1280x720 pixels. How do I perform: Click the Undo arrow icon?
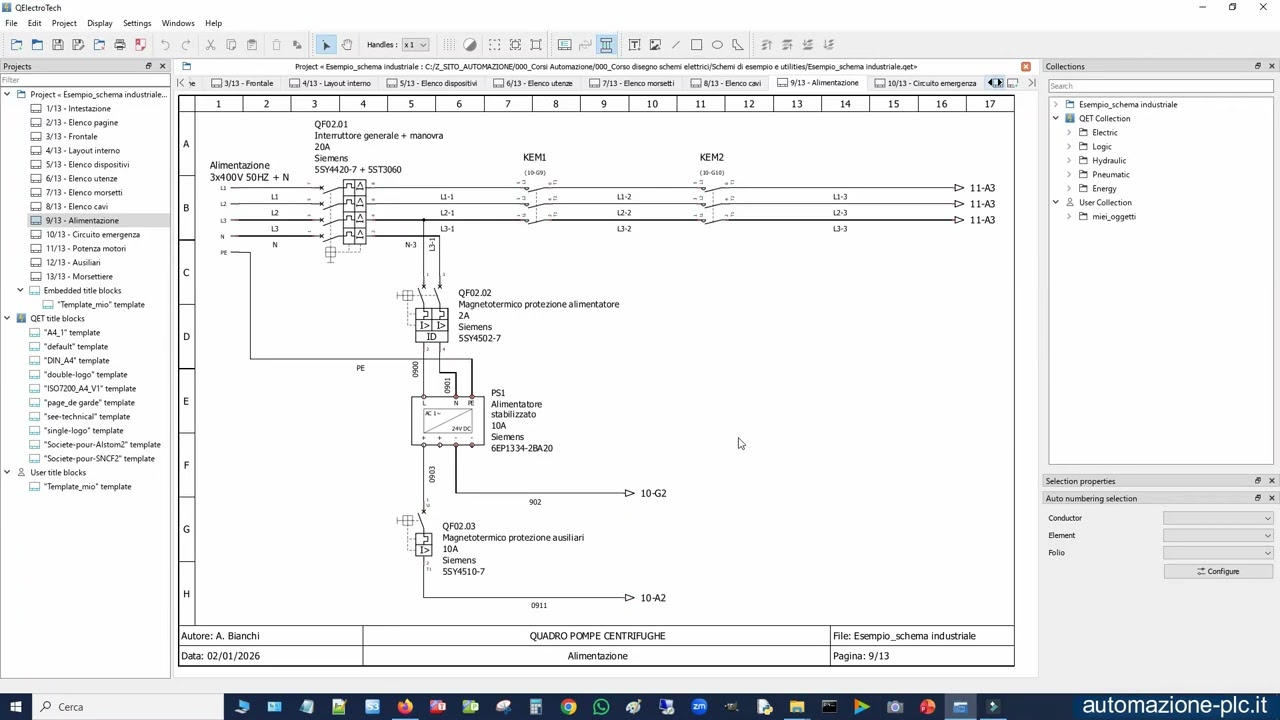point(165,44)
